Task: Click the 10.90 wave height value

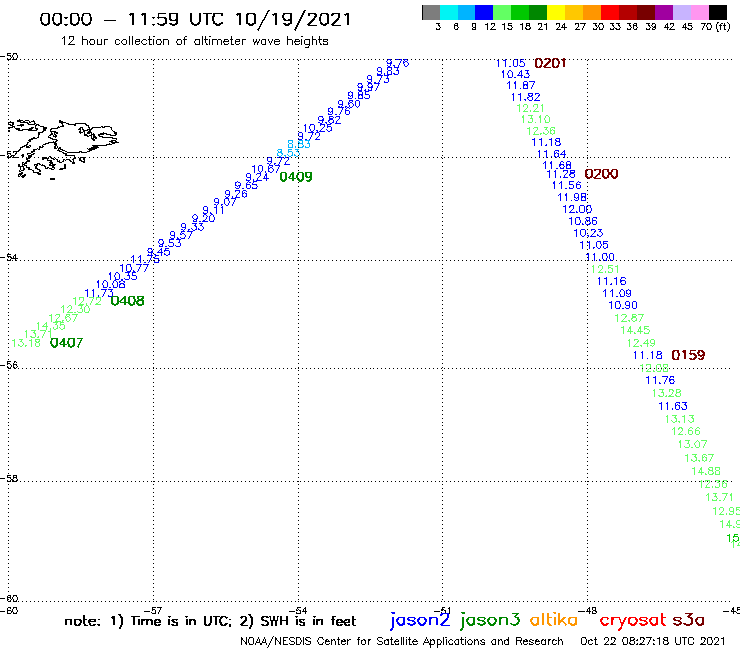Action: coord(623,305)
